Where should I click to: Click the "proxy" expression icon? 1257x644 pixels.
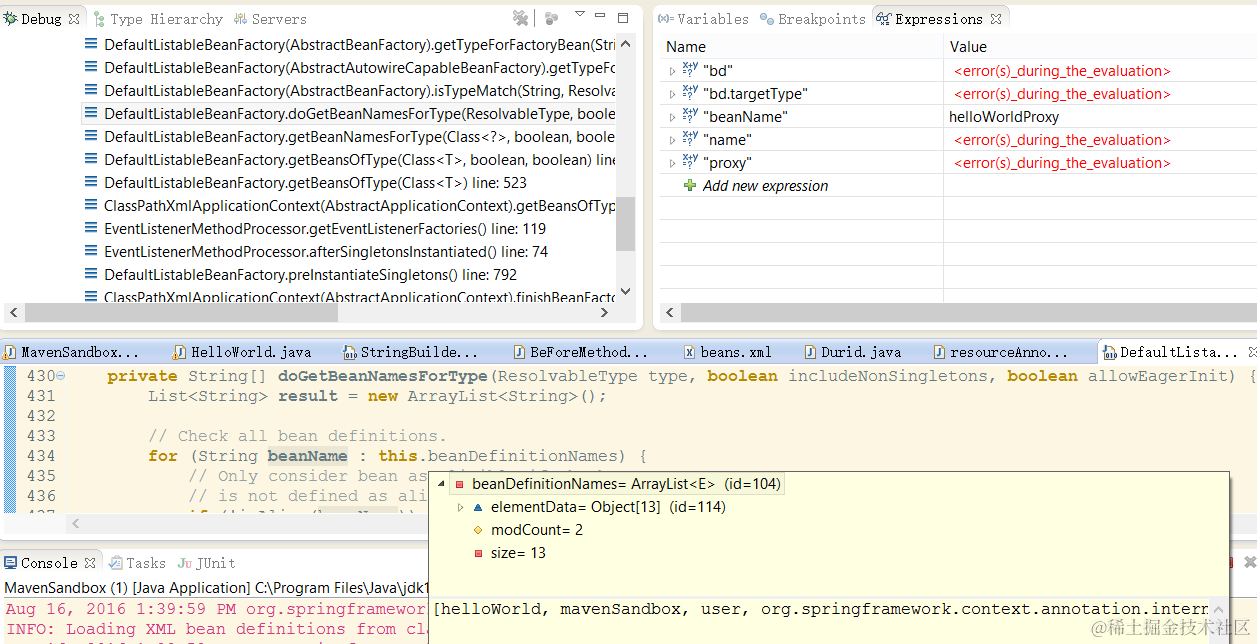click(690, 162)
